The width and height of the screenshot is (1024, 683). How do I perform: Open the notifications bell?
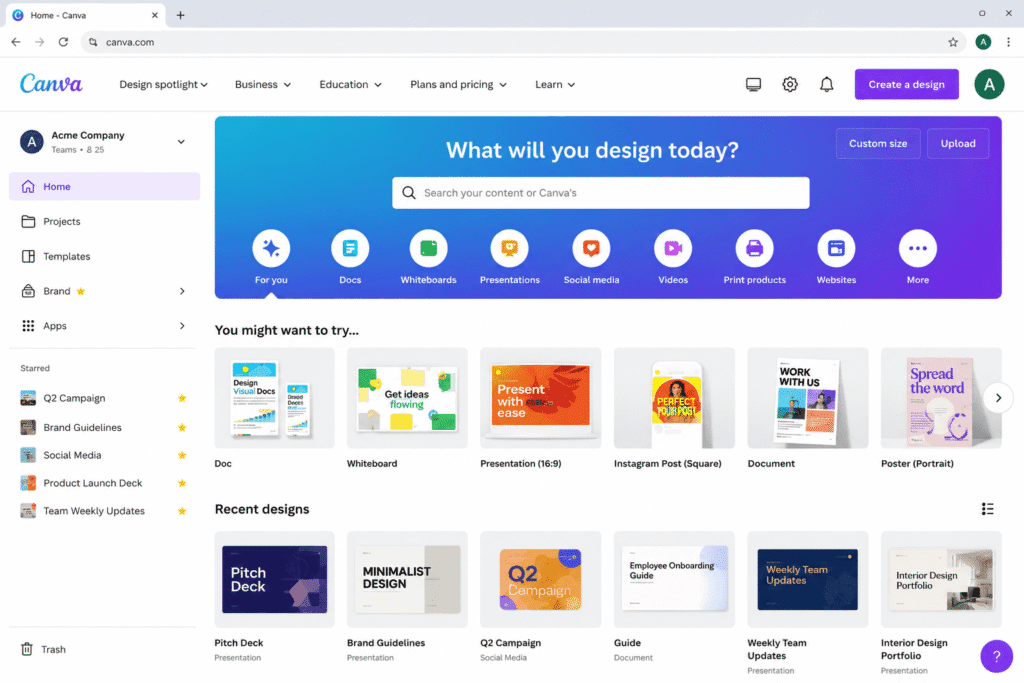tap(826, 84)
